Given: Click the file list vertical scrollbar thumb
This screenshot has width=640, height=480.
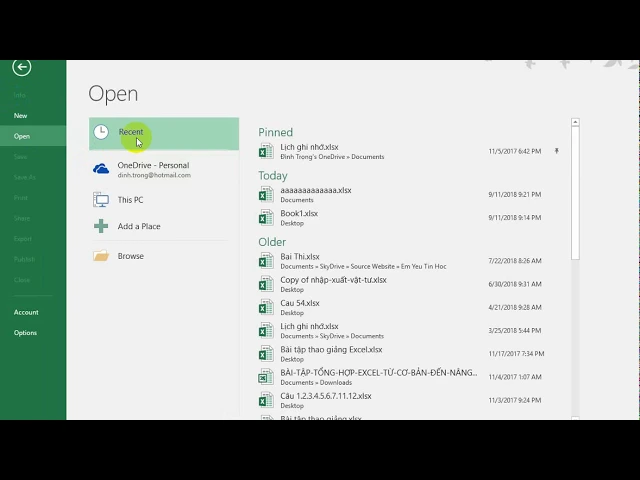Looking at the screenshot, I should point(575,190).
